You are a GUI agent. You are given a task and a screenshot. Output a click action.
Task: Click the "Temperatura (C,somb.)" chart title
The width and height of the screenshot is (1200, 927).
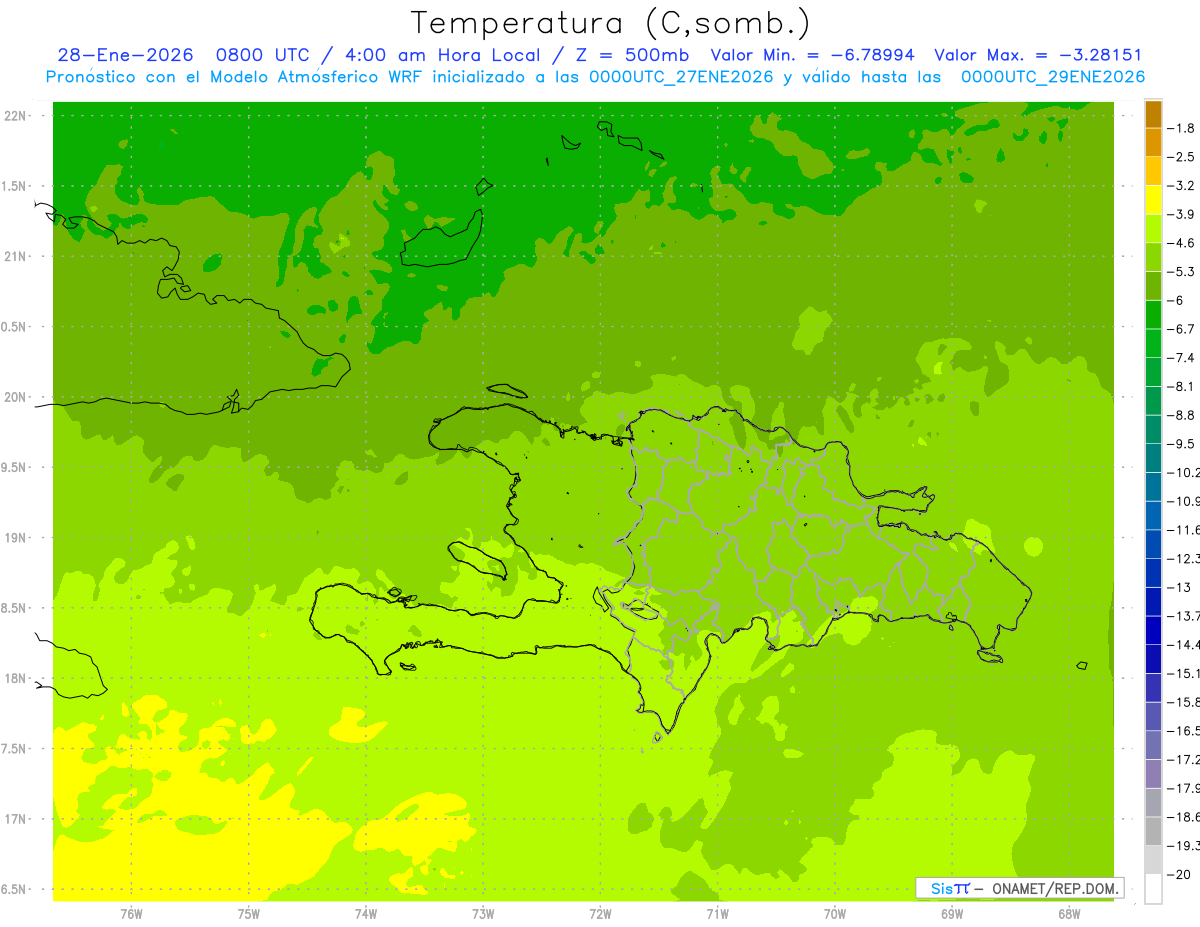tap(610, 24)
